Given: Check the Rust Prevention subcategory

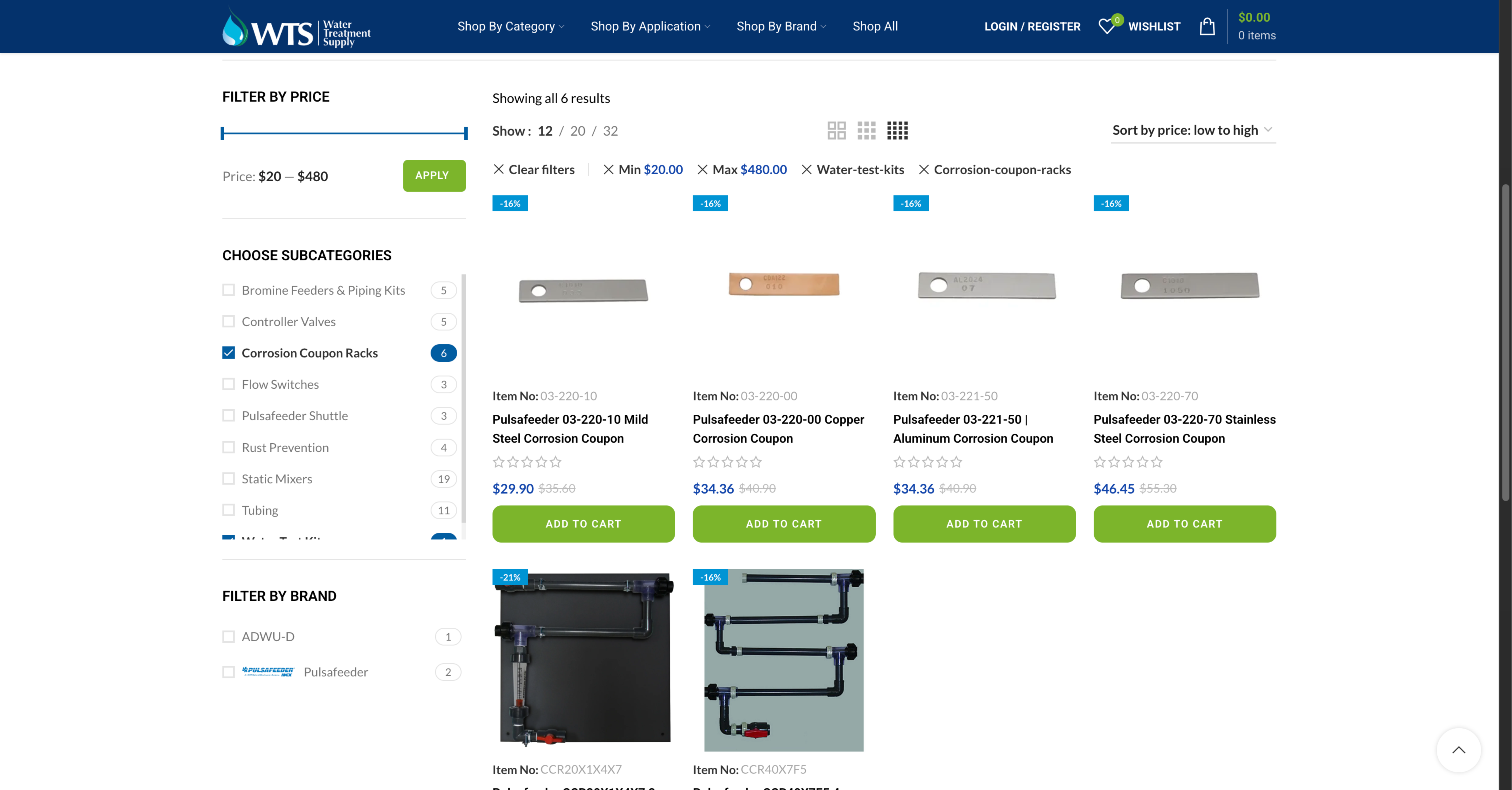Looking at the screenshot, I should tap(228, 448).
